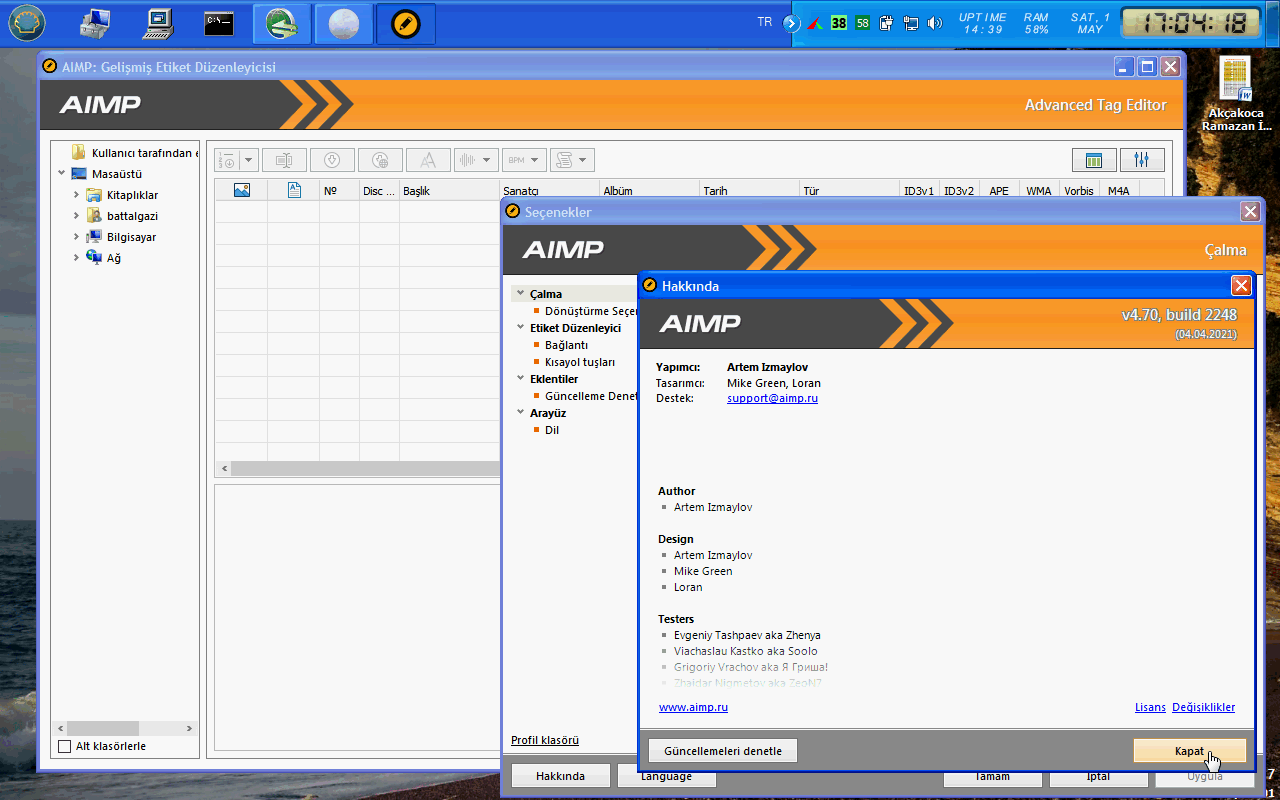Click the album art column header icon
Viewport: 1280px width, 800px height.
point(242,190)
